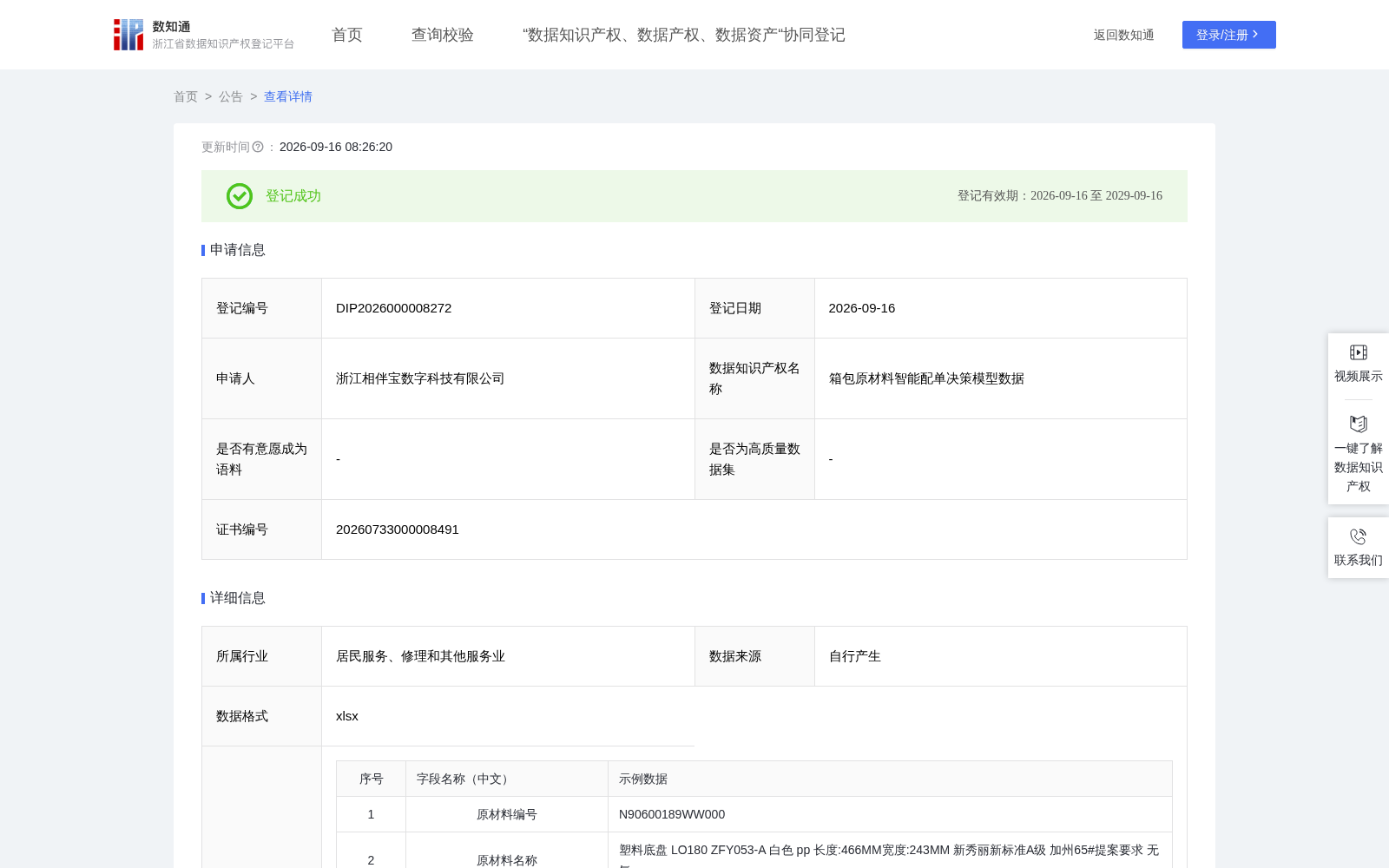Click the 是否为高质量数据集 label

(x=754, y=459)
